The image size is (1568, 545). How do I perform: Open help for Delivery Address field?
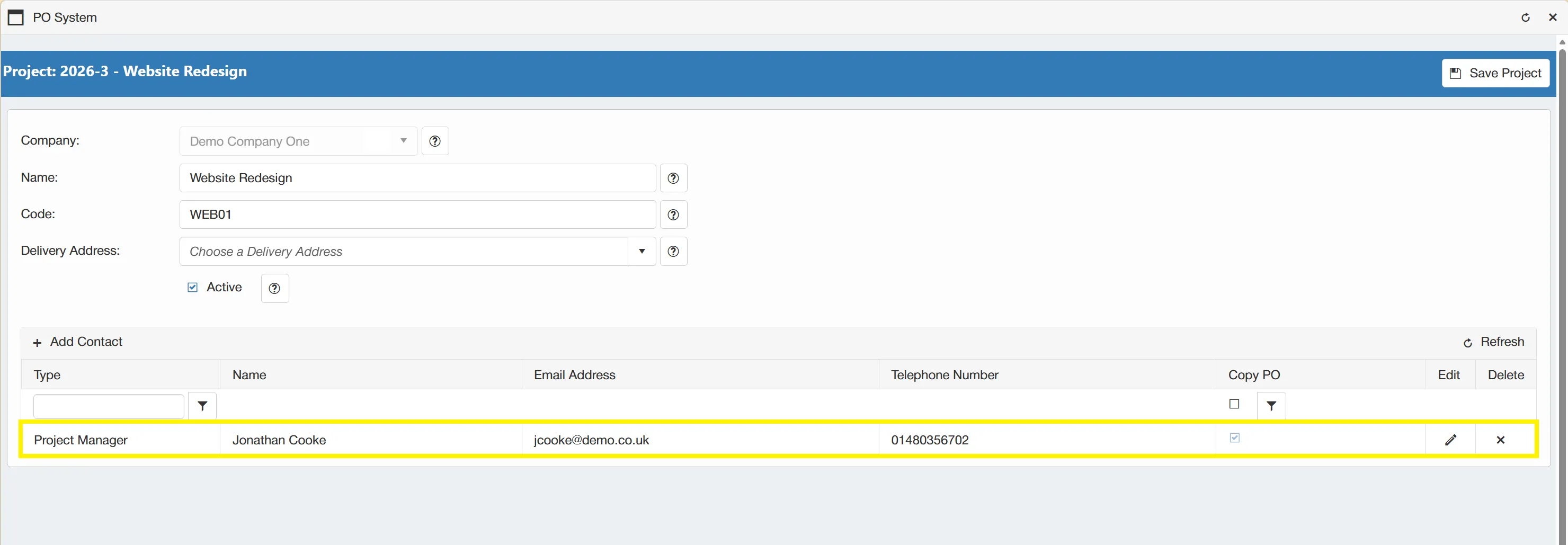click(x=673, y=251)
